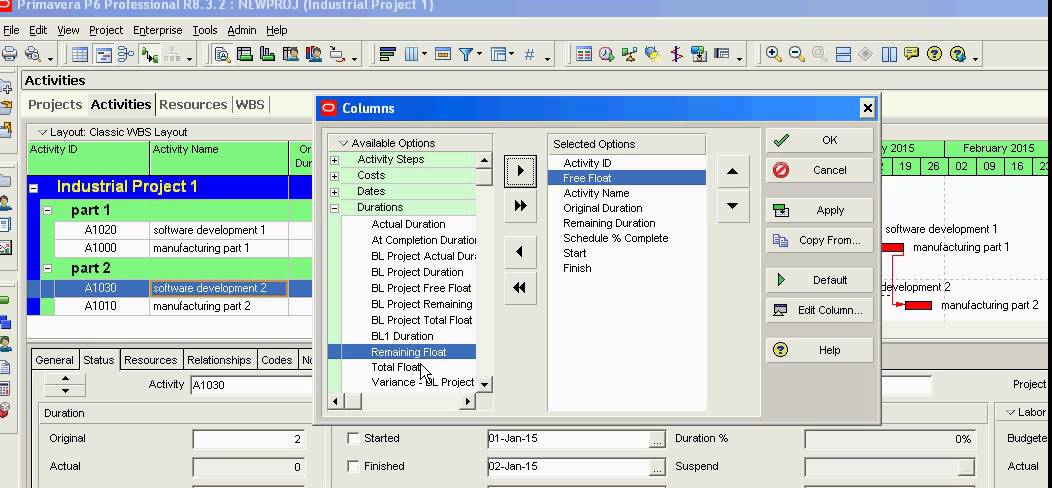The width and height of the screenshot is (1052, 488).
Task: Click the Print toolbar icon
Action: click(x=9, y=54)
